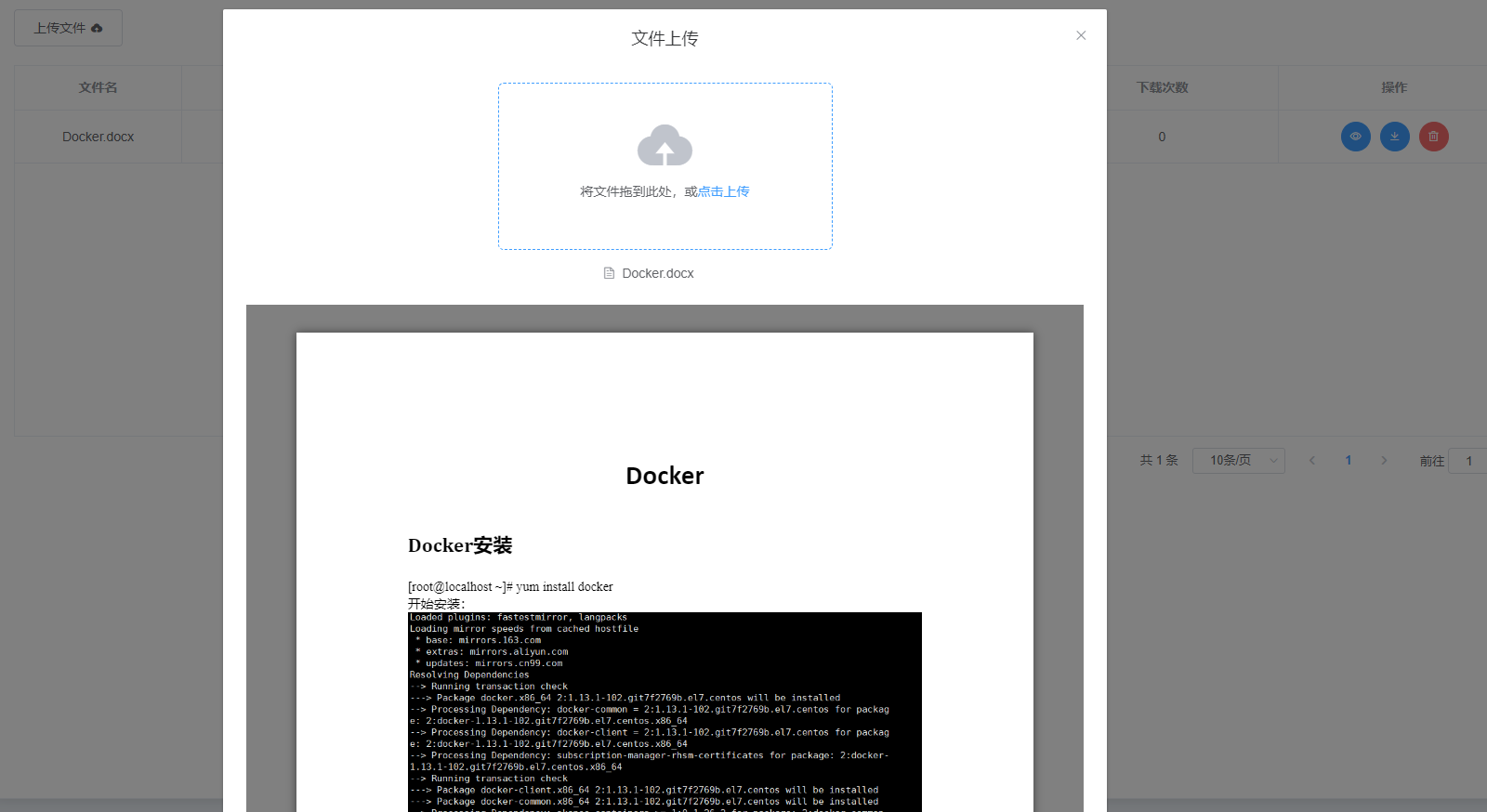Open the 10条/页 page size dropdown
This screenshot has height=812, width=1487.
tap(1239, 461)
